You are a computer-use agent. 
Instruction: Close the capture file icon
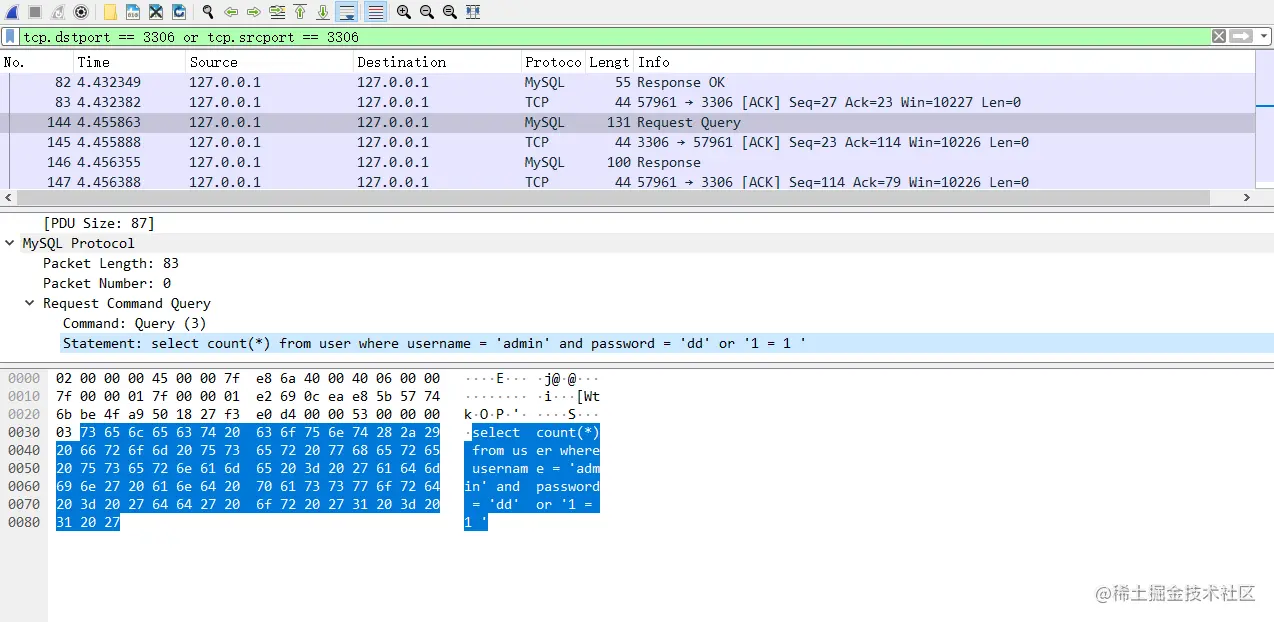[x=156, y=12]
